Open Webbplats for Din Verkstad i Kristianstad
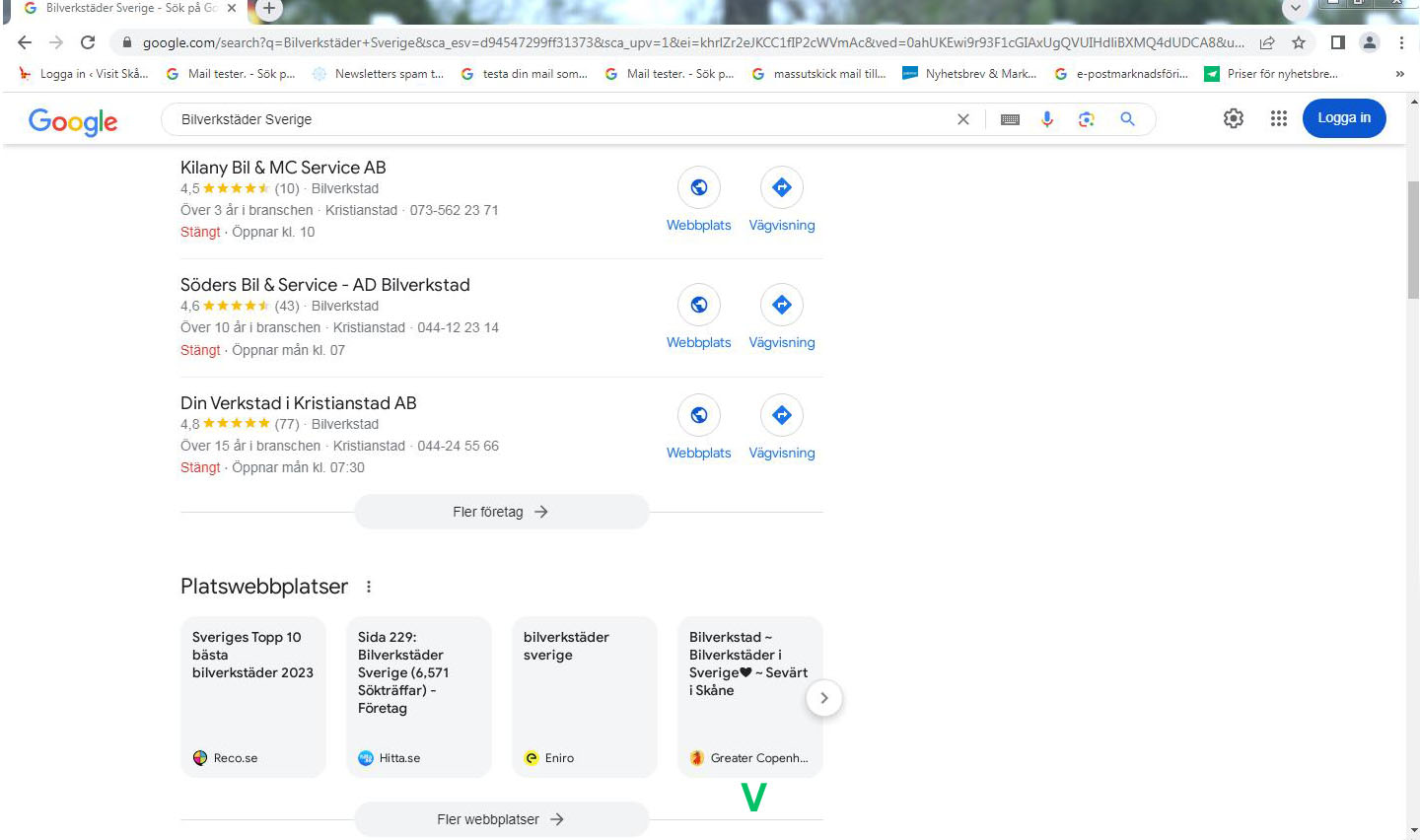1420x840 pixels. (698, 428)
